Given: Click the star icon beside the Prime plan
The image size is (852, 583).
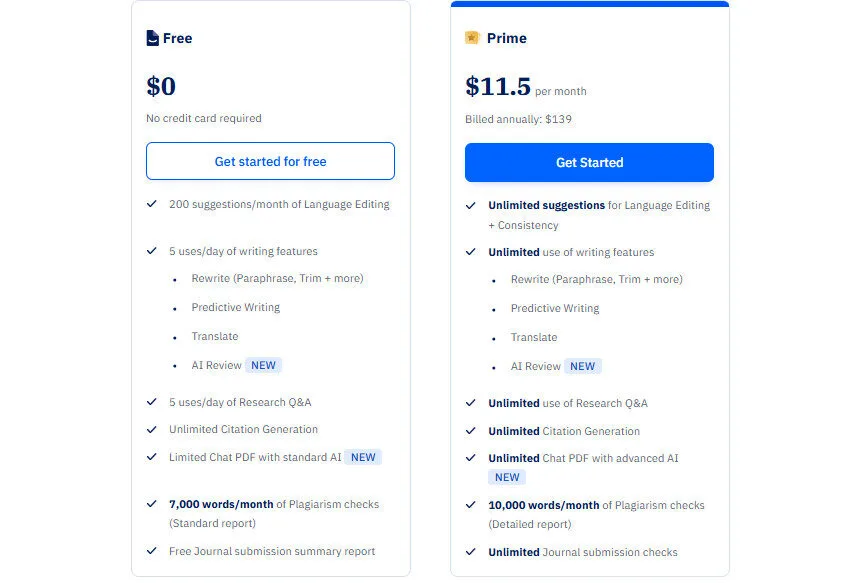Looking at the screenshot, I should click(x=471, y=38).
